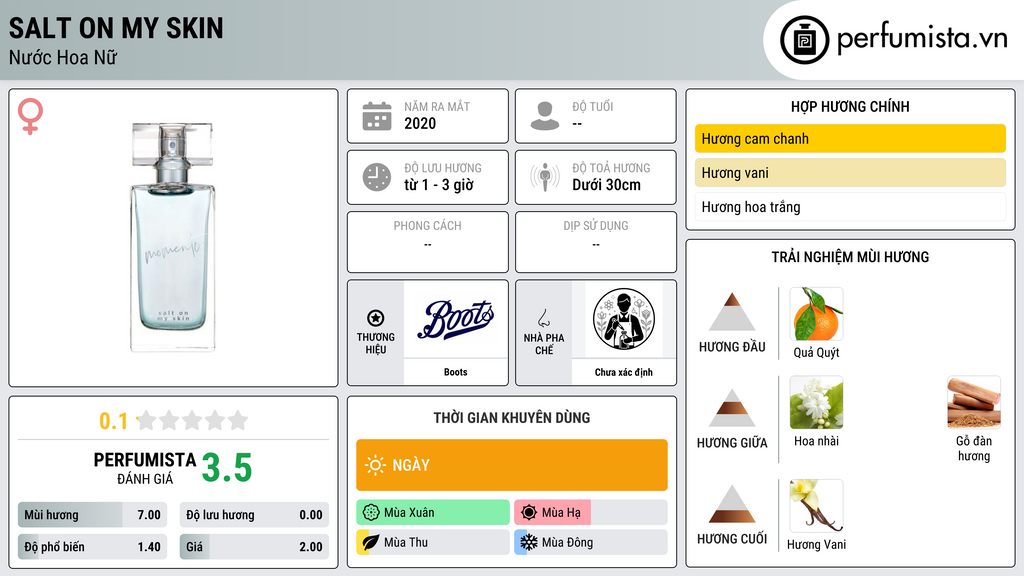Viewport: 1024px width, 576px height.
Task: Click the Chưa xác định perfumer label
Action: (x=624, y=372)
